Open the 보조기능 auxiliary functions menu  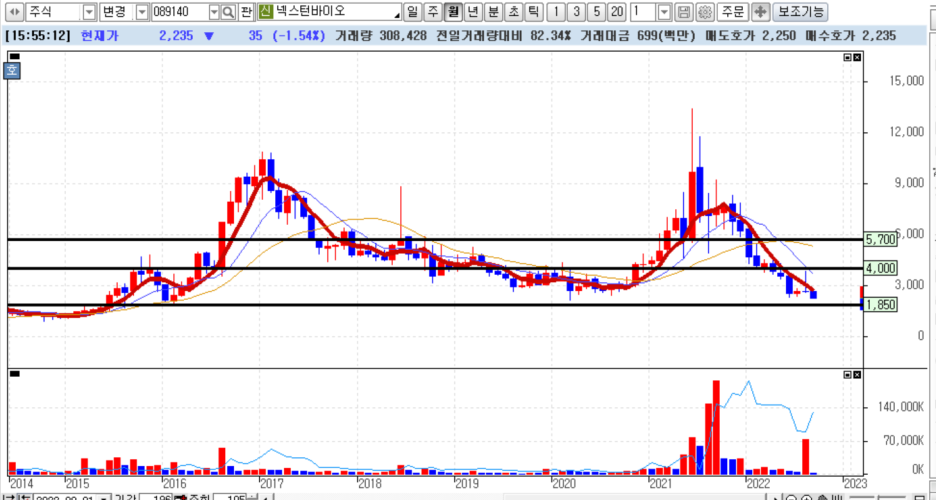800,11
